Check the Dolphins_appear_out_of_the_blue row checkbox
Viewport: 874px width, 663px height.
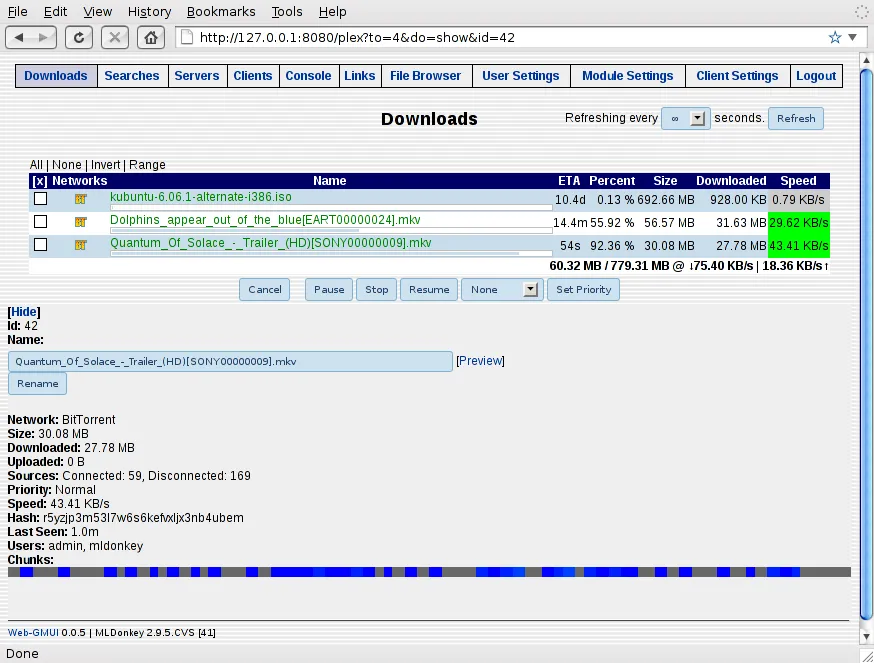[x=38, y=221]
